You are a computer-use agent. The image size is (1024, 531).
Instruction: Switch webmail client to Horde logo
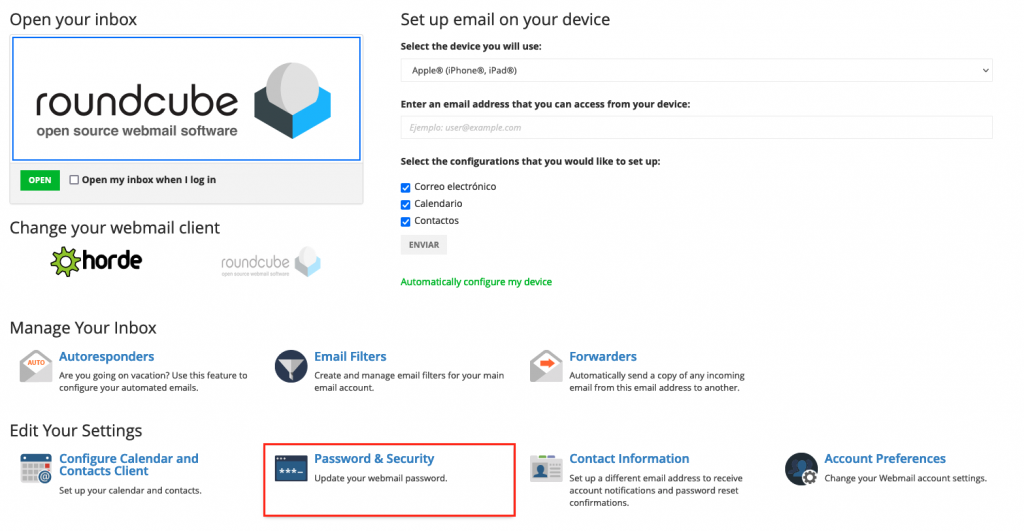[x=96, y=261]
